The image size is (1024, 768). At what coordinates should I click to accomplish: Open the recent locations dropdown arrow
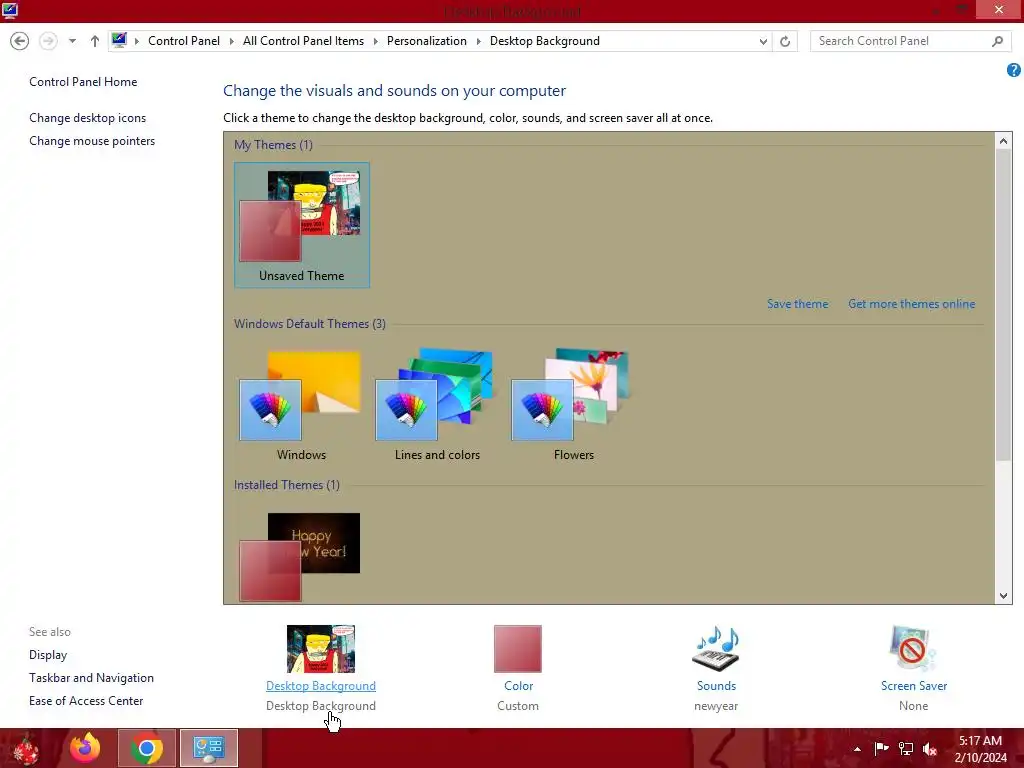pos(72,41)
